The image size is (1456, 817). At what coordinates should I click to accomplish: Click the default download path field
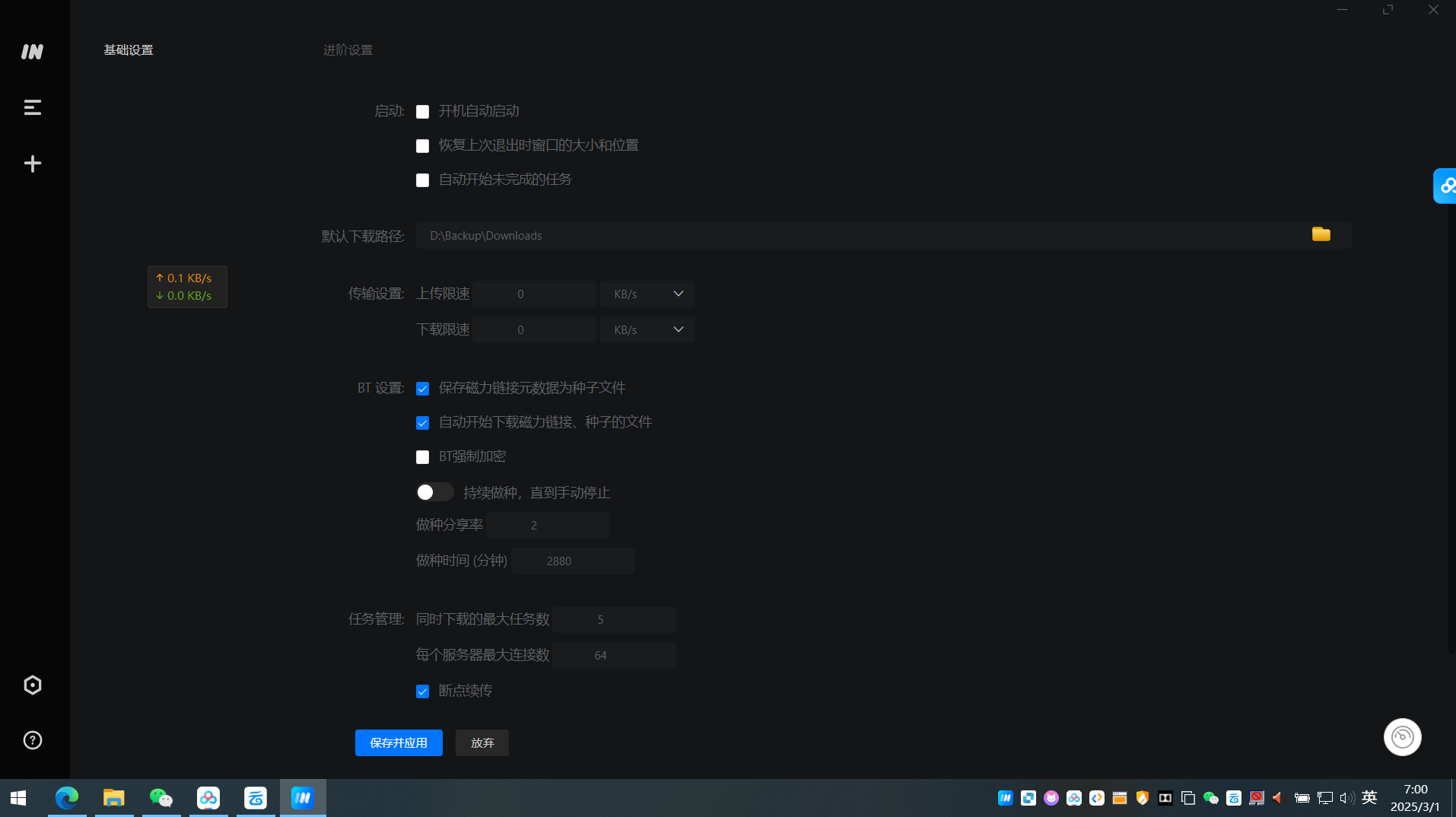coord(883,235)
